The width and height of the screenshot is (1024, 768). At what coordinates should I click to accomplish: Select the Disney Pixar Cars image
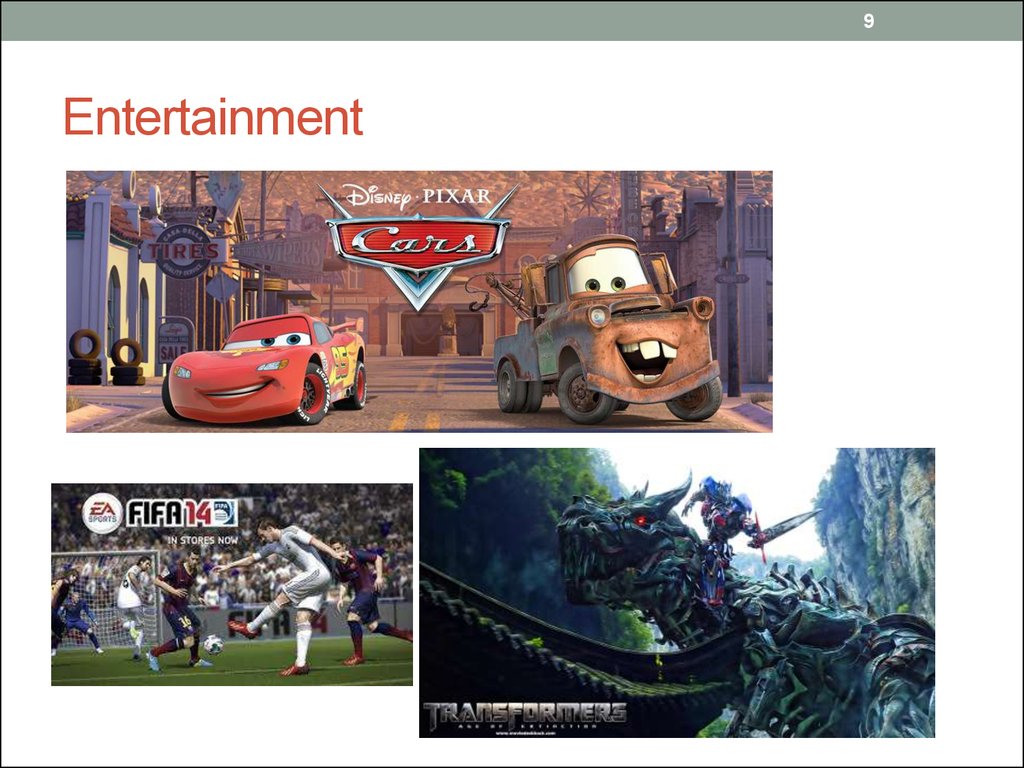pos(419,302)
